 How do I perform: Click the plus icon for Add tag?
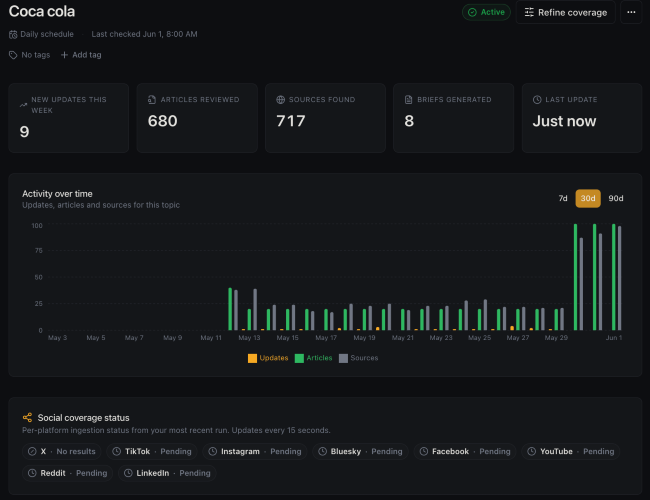(x=64, y=55)
